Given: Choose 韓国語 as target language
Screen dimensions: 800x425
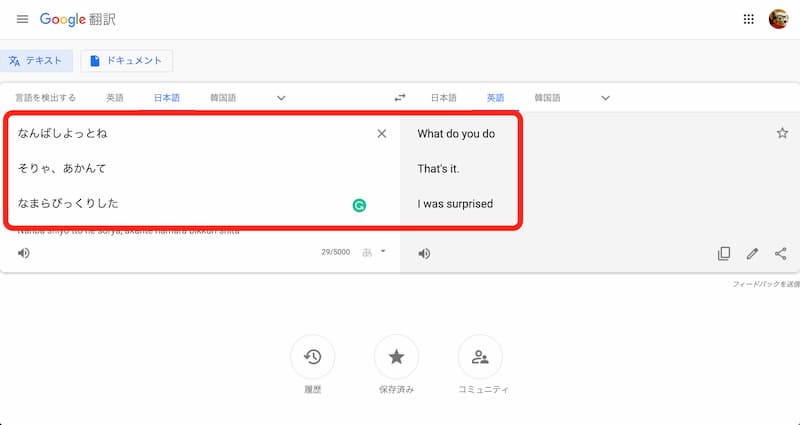Looking at the screenshot, I should (547, 97).
